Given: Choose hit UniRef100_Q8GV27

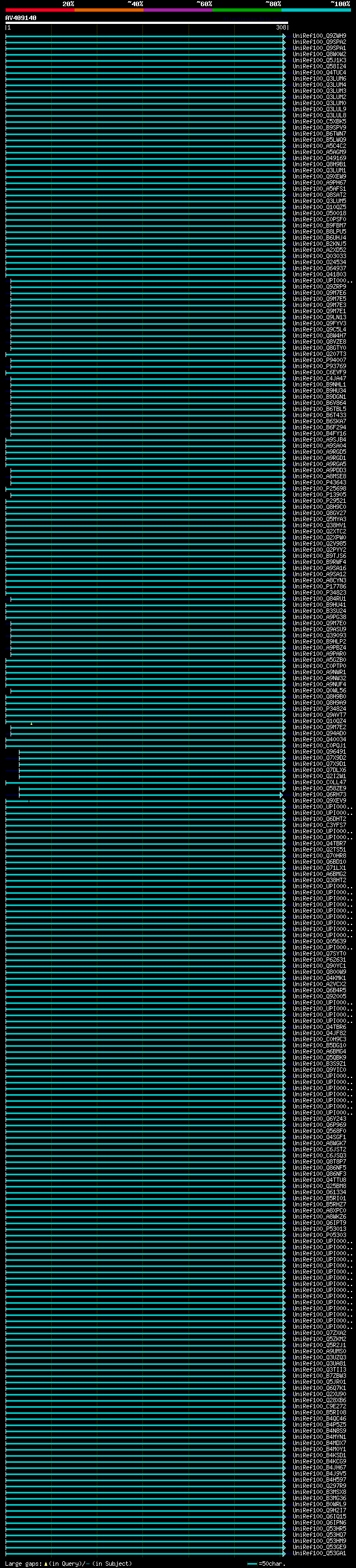Looking at the screenshot, I should (x=319, y=512).
